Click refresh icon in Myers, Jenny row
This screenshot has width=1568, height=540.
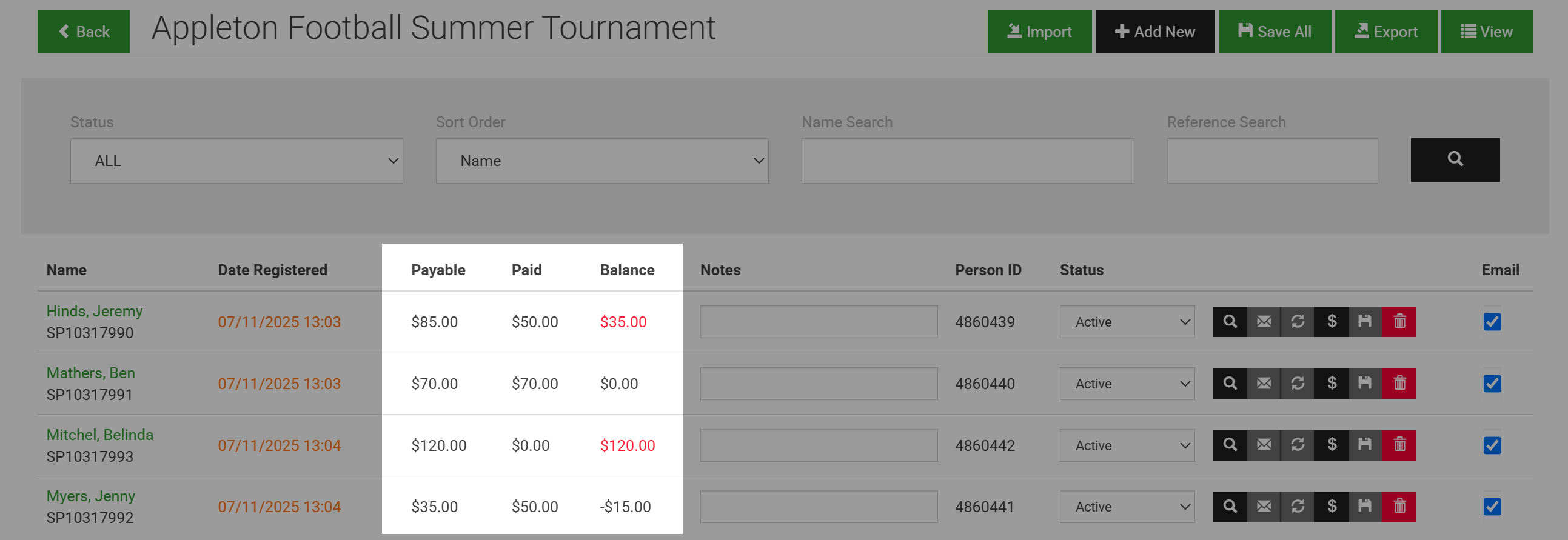(1298, 507)
